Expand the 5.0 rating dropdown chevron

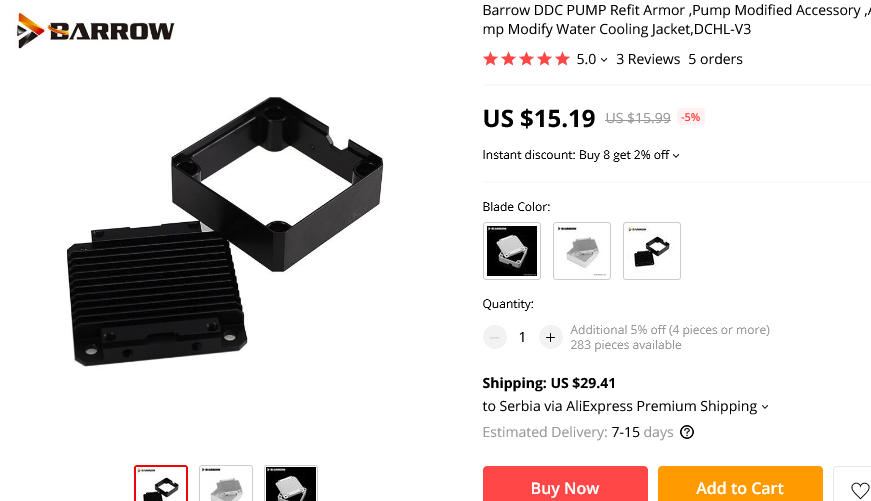(x=604, y=60)
